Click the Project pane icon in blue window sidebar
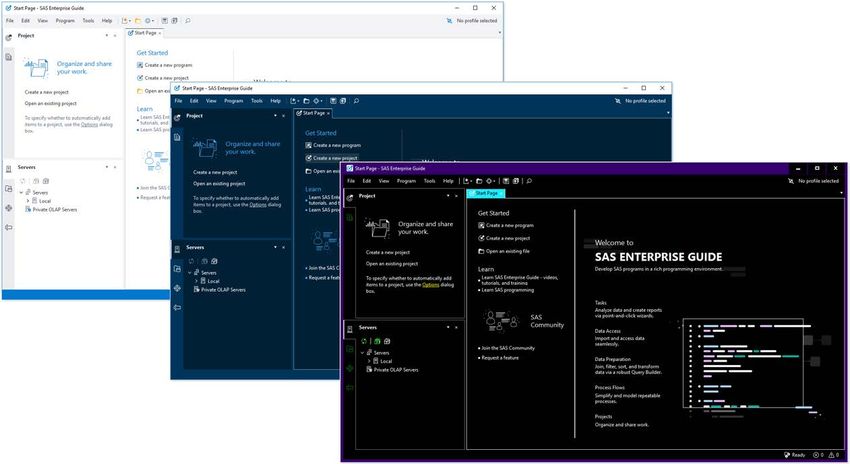The image size is (850, 464). (x=177, y=118)
